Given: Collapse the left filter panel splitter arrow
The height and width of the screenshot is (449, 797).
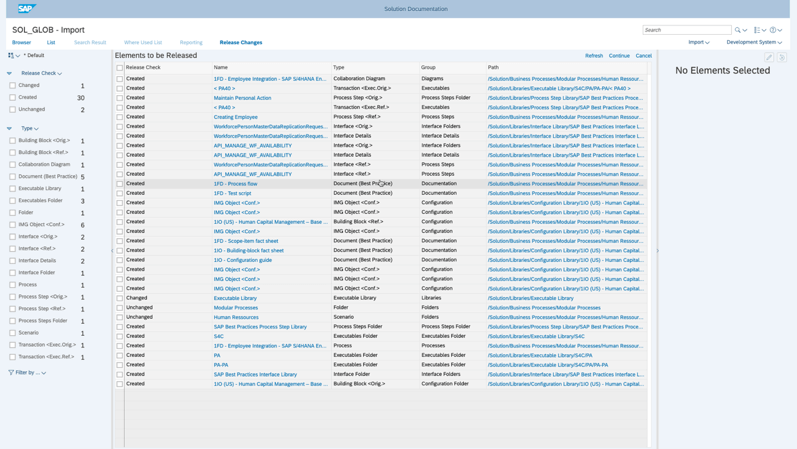Looking at the screenshot, I should click(112, 251).
